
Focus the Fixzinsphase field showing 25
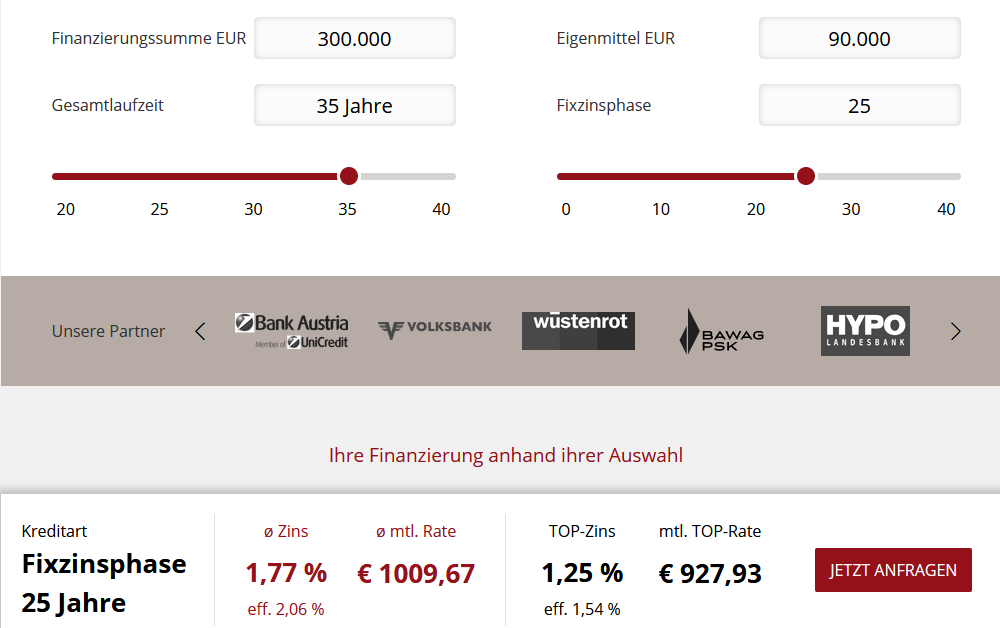point(860,105)
